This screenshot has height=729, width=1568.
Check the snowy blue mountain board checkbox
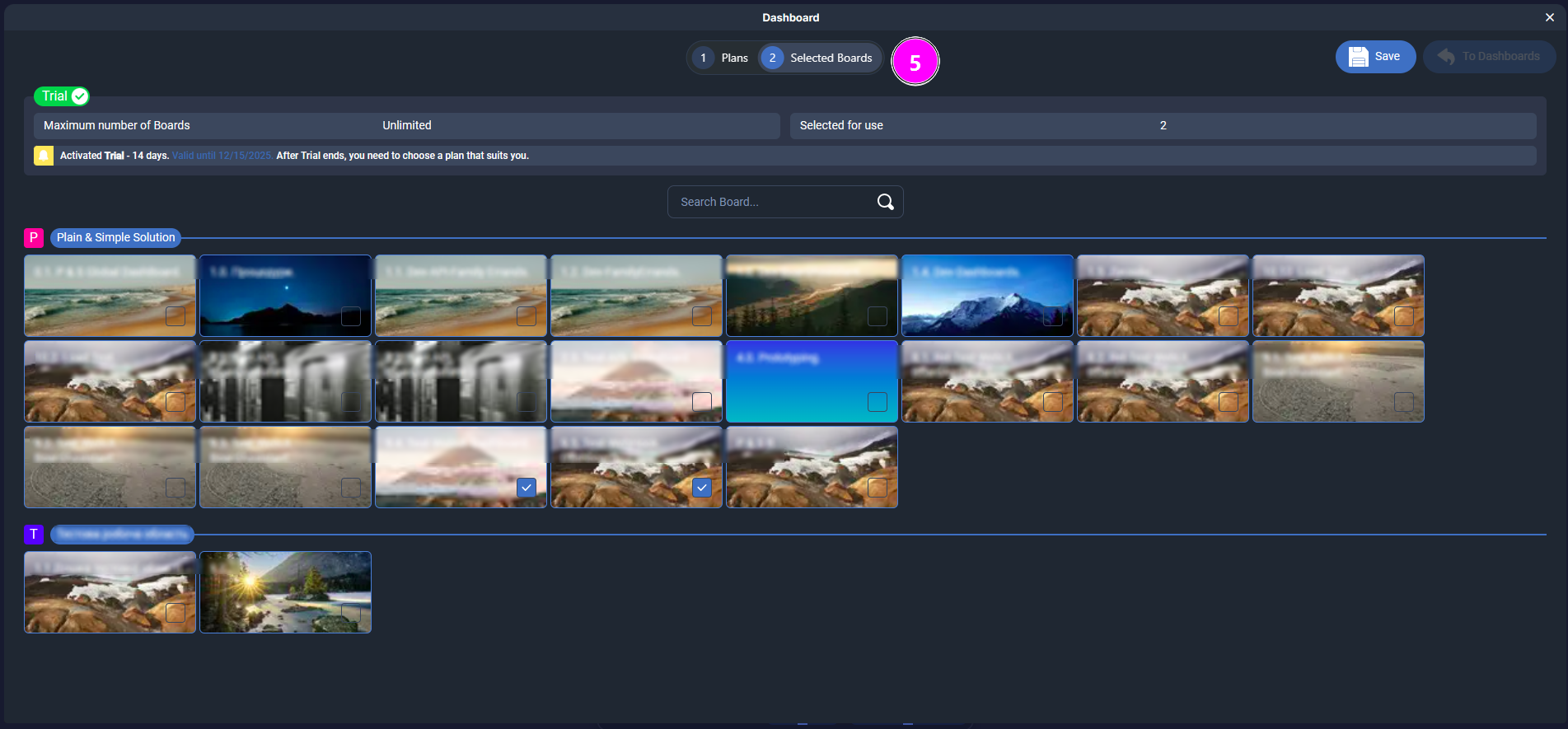[x=1053, y=316]
